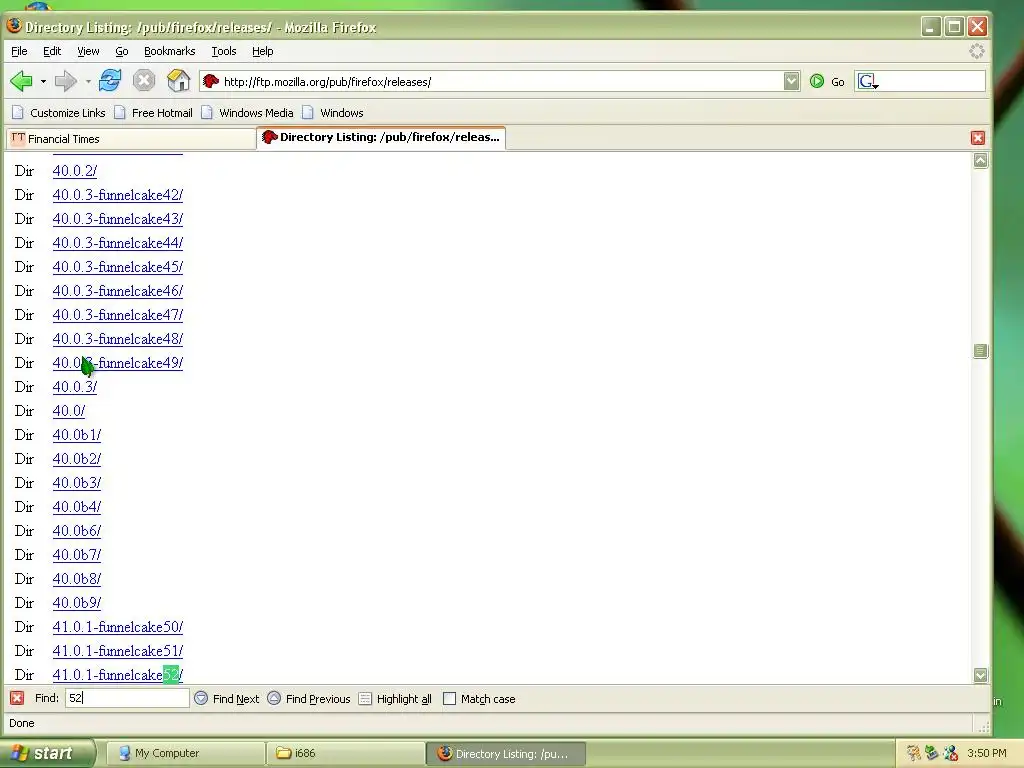The width and height of the screenshot is (1024, 768).
Task: Click the vertical scrollbar thumb
Action: [x=980, y=351]
